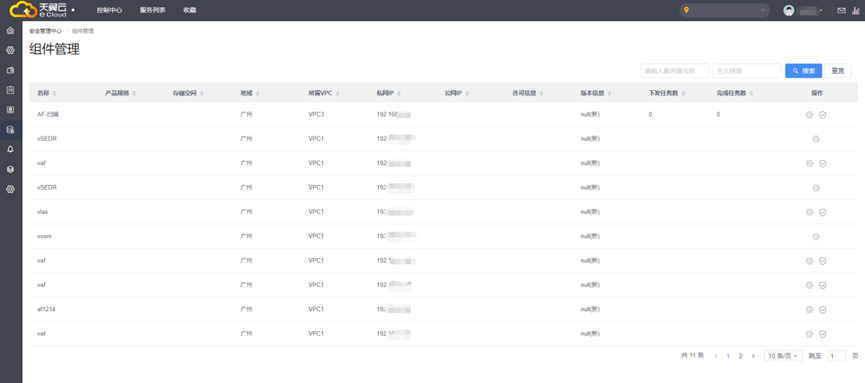The image size is (865, 383).
Task: Click the next page arrow in pagination
Action: [x=753, y=356]
